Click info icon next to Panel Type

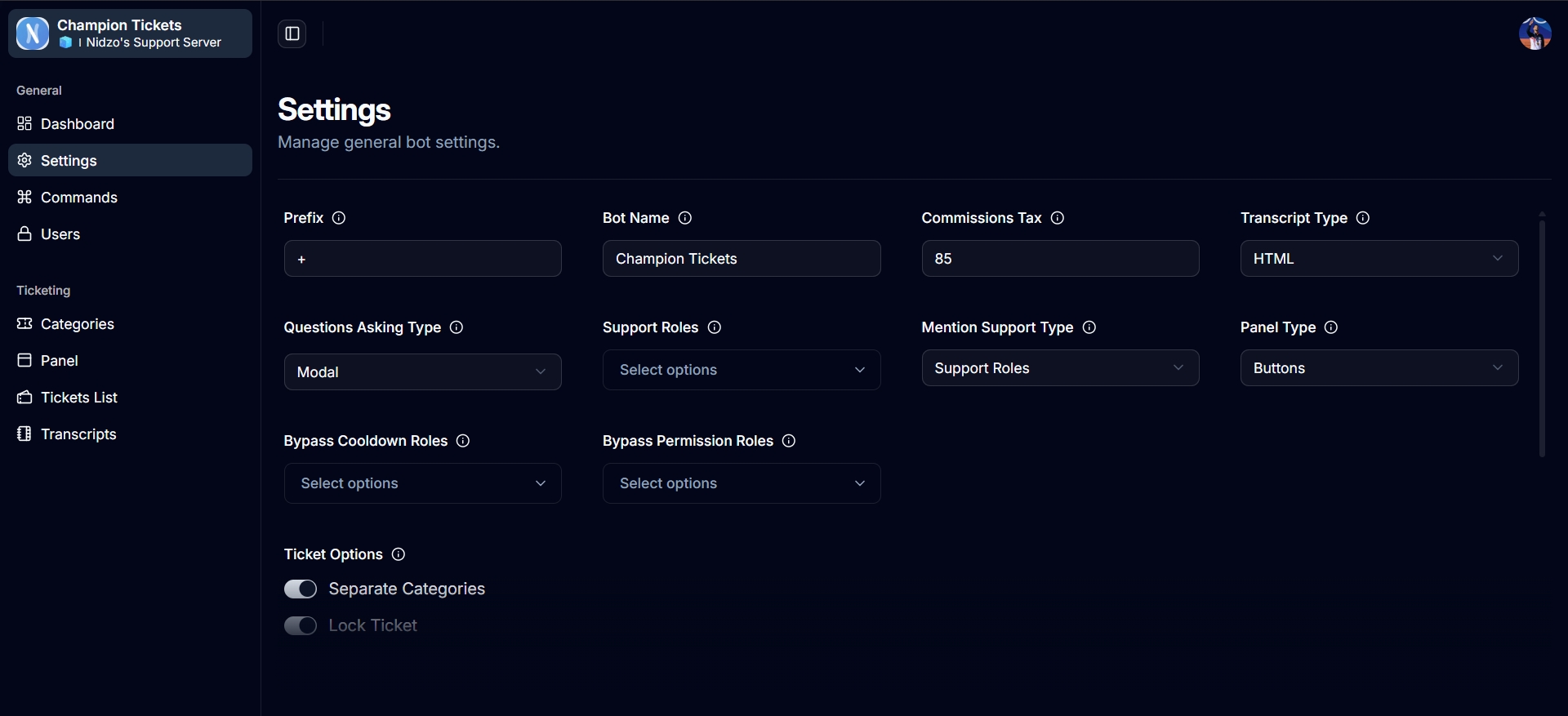click(1330, 327)
